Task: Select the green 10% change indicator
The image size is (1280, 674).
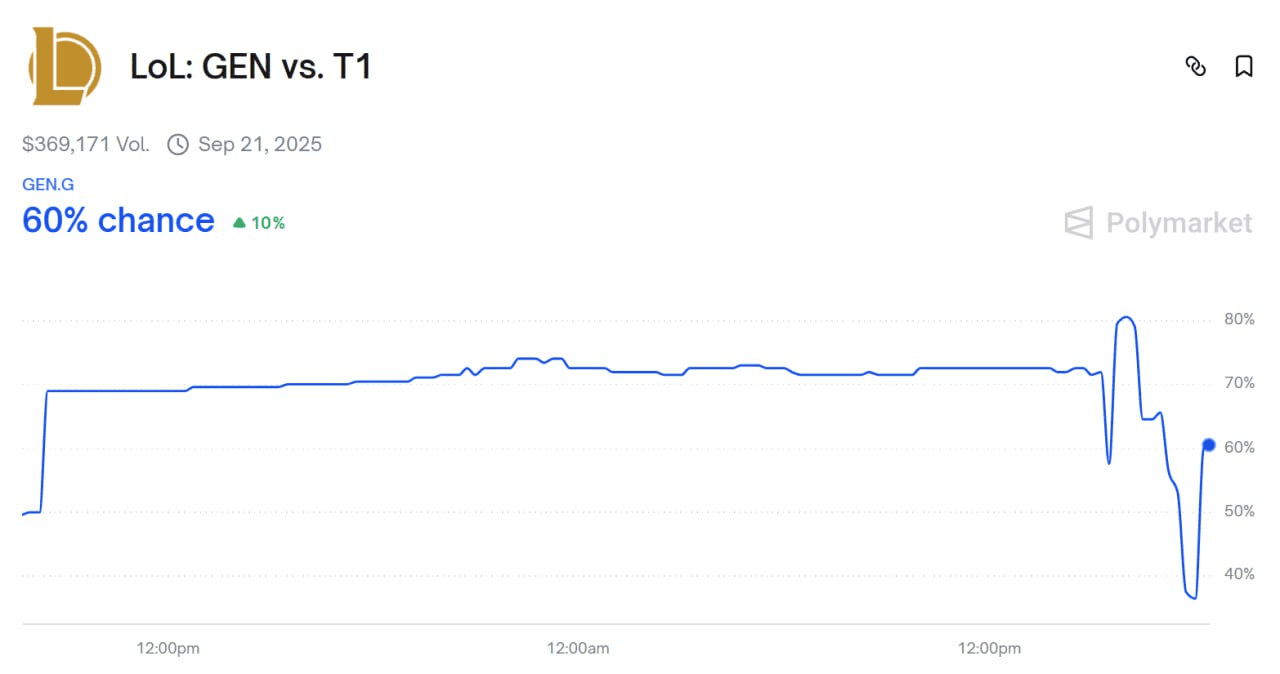Action: (x=259, y=223)
